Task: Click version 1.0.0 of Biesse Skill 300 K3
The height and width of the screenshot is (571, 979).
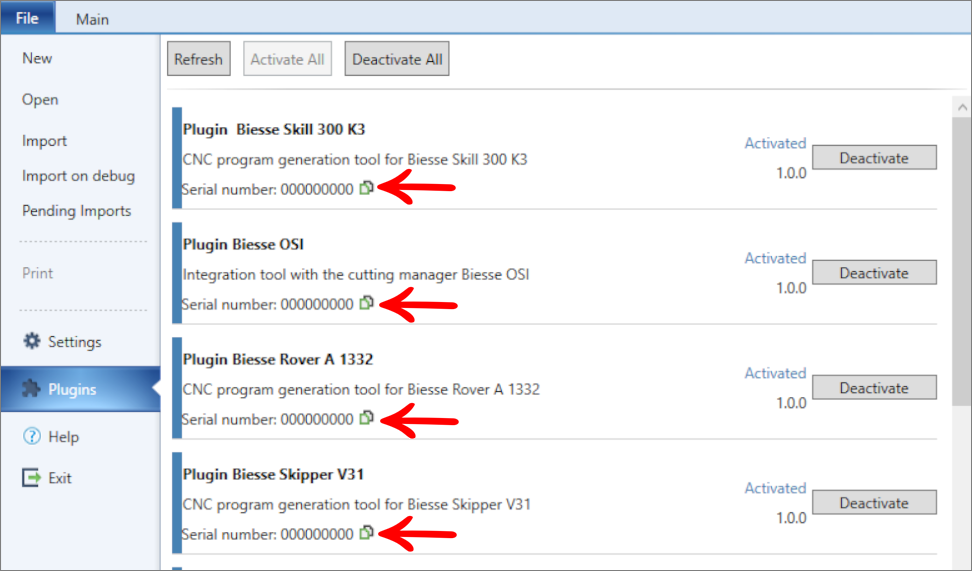Action: click(791, 173)
